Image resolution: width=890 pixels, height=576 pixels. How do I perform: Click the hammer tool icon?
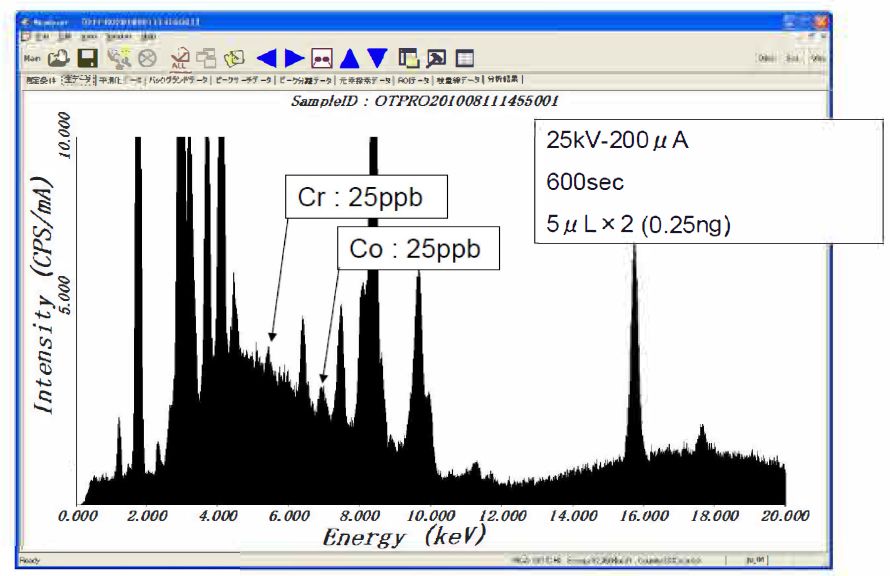436,58
